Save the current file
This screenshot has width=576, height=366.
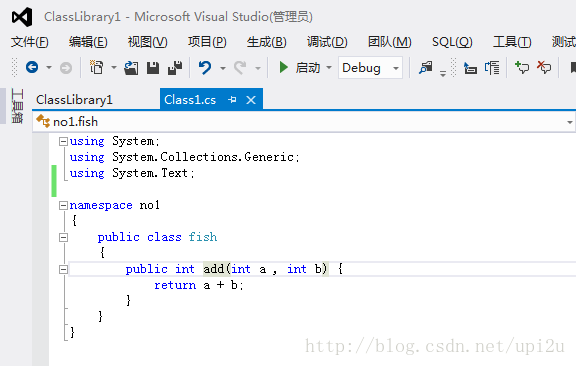153,68
